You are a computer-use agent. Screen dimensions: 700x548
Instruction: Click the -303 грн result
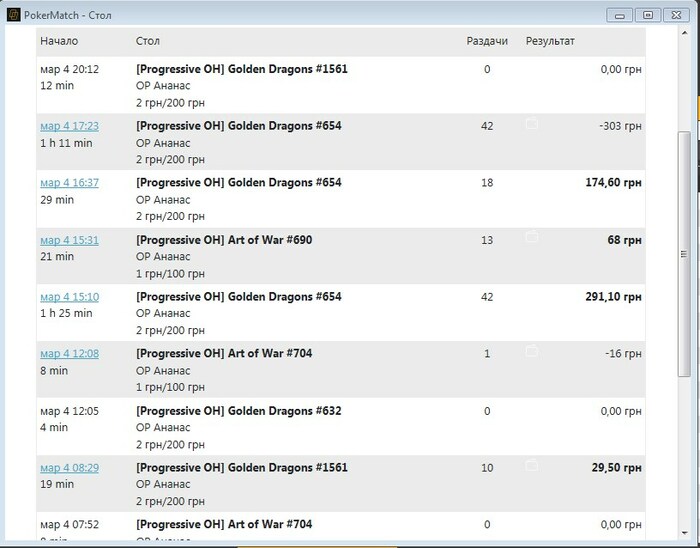point(620,126)
